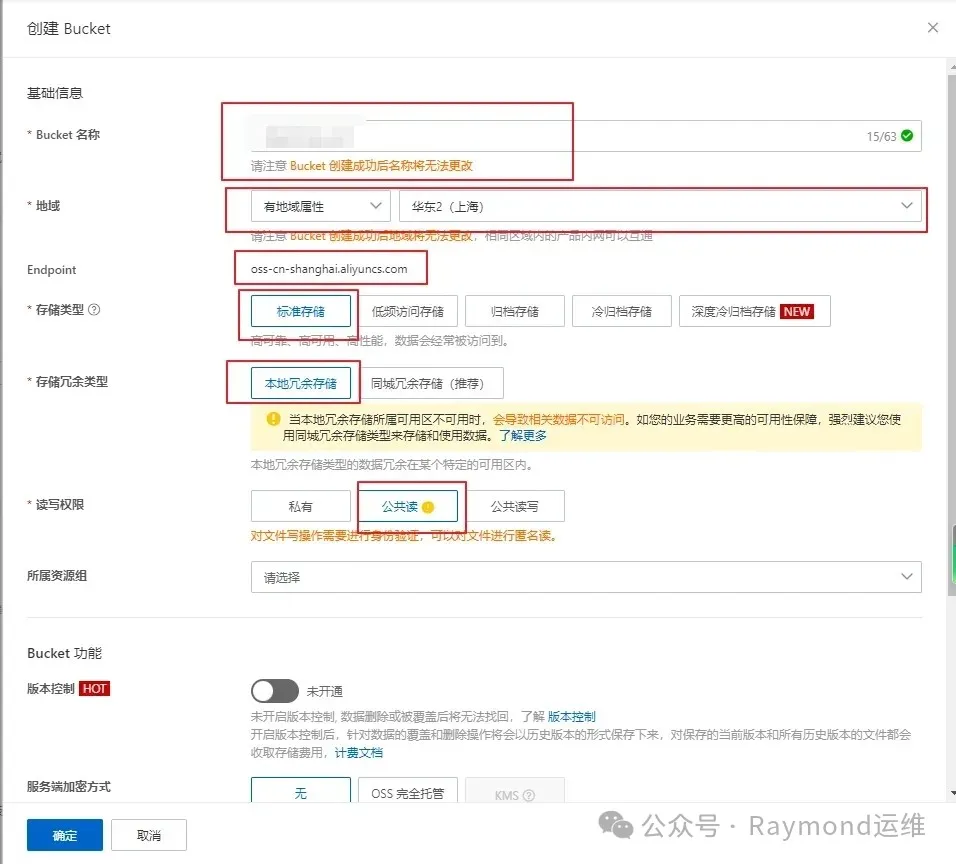Select 深度冷归档存储 storage type
Screen dimensions: 956x864
tap(754, 312)
